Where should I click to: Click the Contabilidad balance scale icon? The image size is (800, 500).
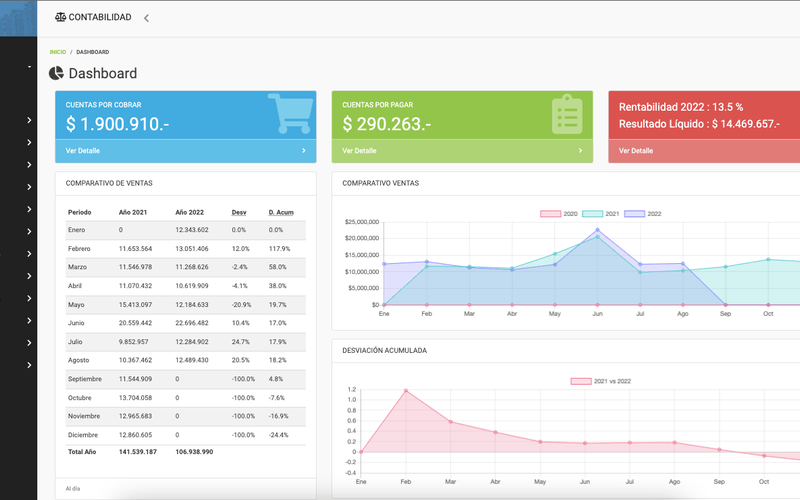click(x=61, y=17)
